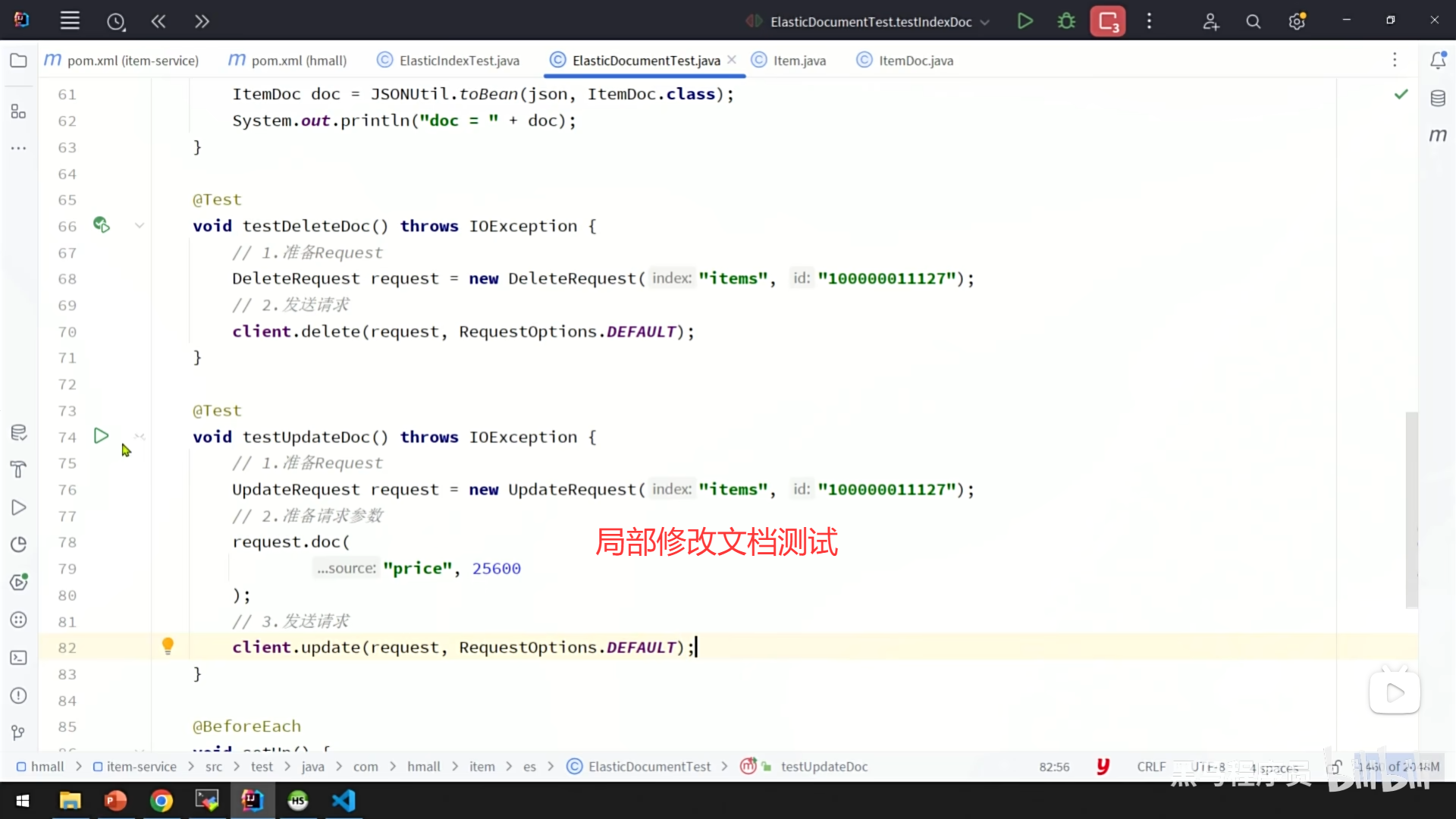1456x819 pixels.
Task: Close the ElasticDocumentTest.java tab
Action: [732, 60]
